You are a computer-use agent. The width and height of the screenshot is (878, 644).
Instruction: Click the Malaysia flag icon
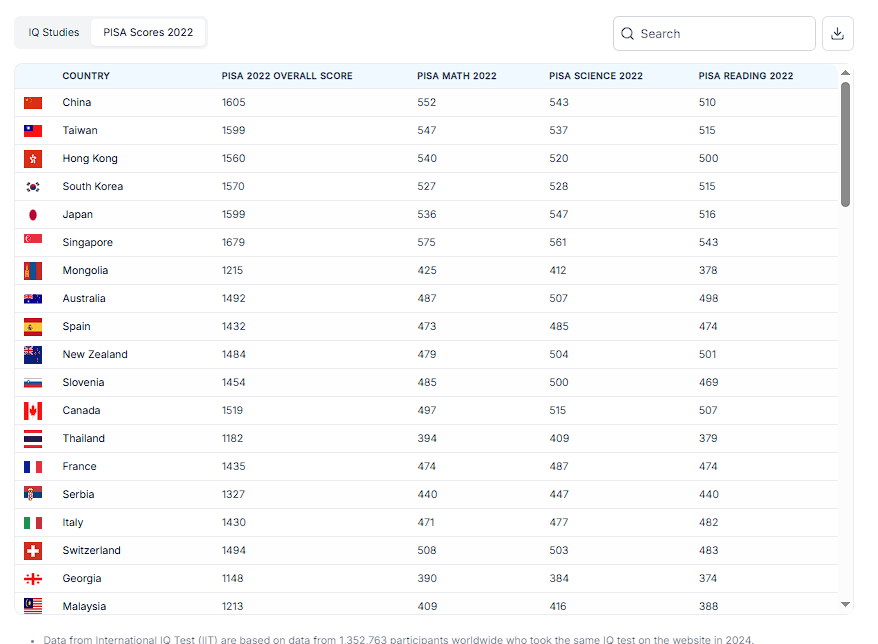click(x=33, y=606)
